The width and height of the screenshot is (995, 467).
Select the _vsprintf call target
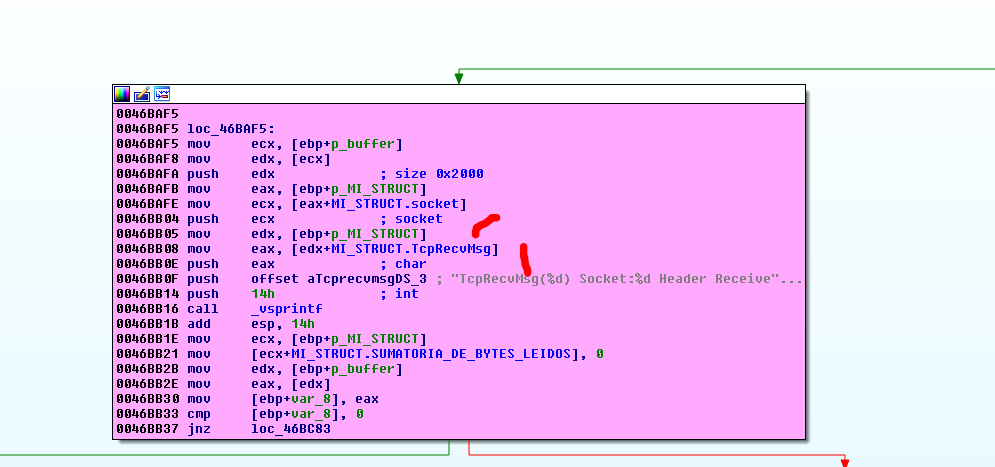pos(287,309)
